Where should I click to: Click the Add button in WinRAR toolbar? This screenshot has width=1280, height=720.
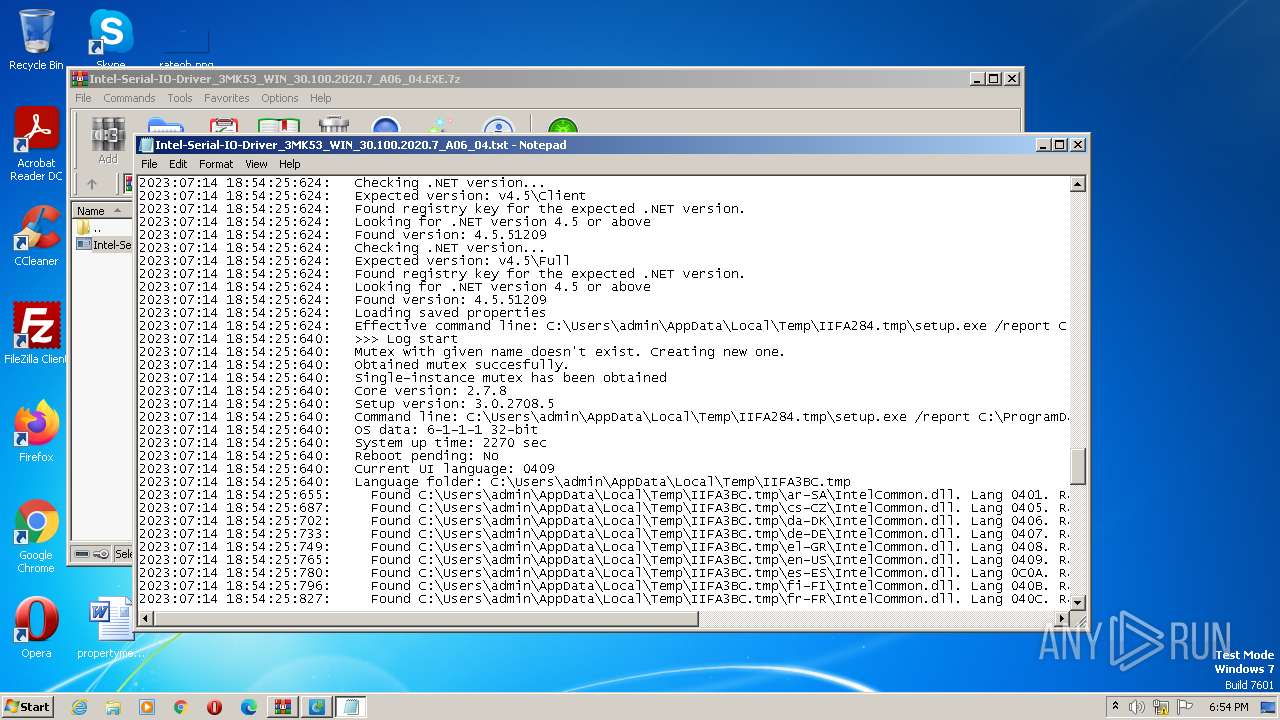[108, 141]
